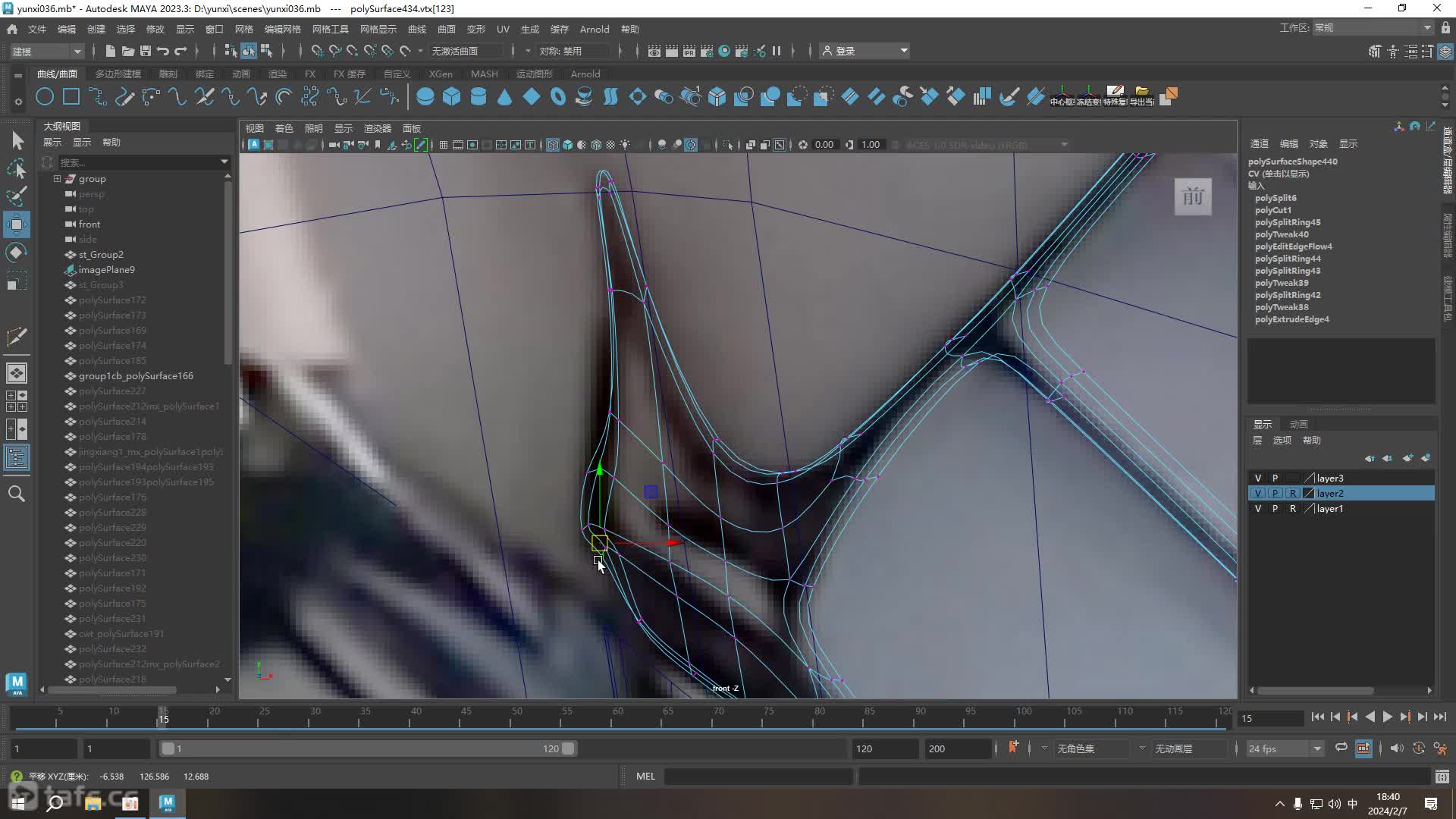Click the undo arrow icon

click(x=163, y=51)
